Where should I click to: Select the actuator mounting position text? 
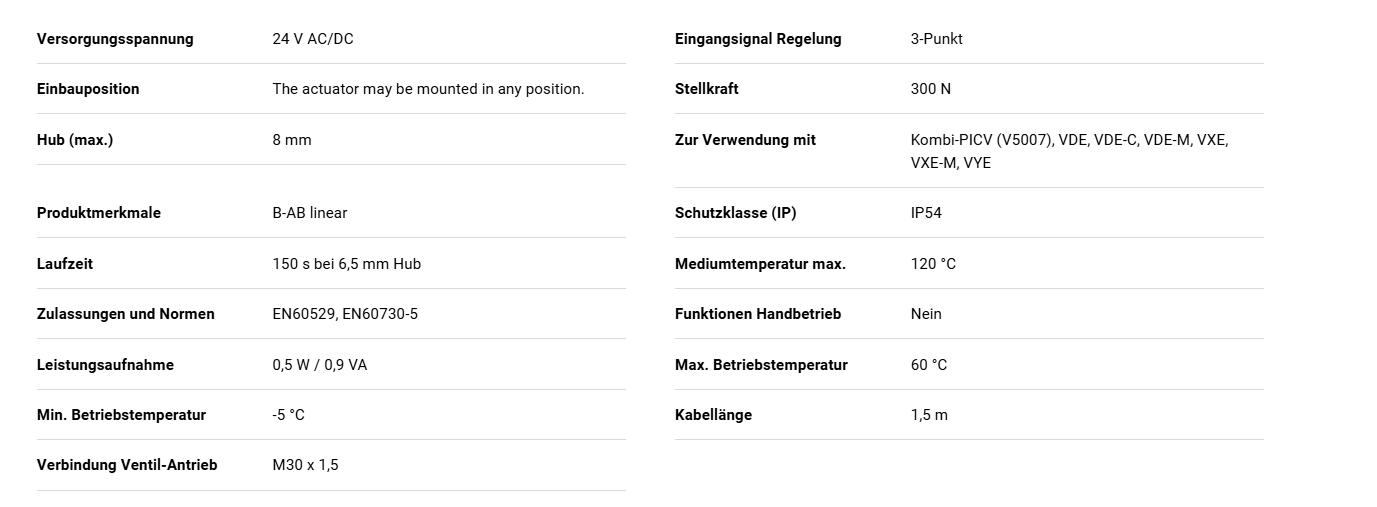tap(428, 89)
